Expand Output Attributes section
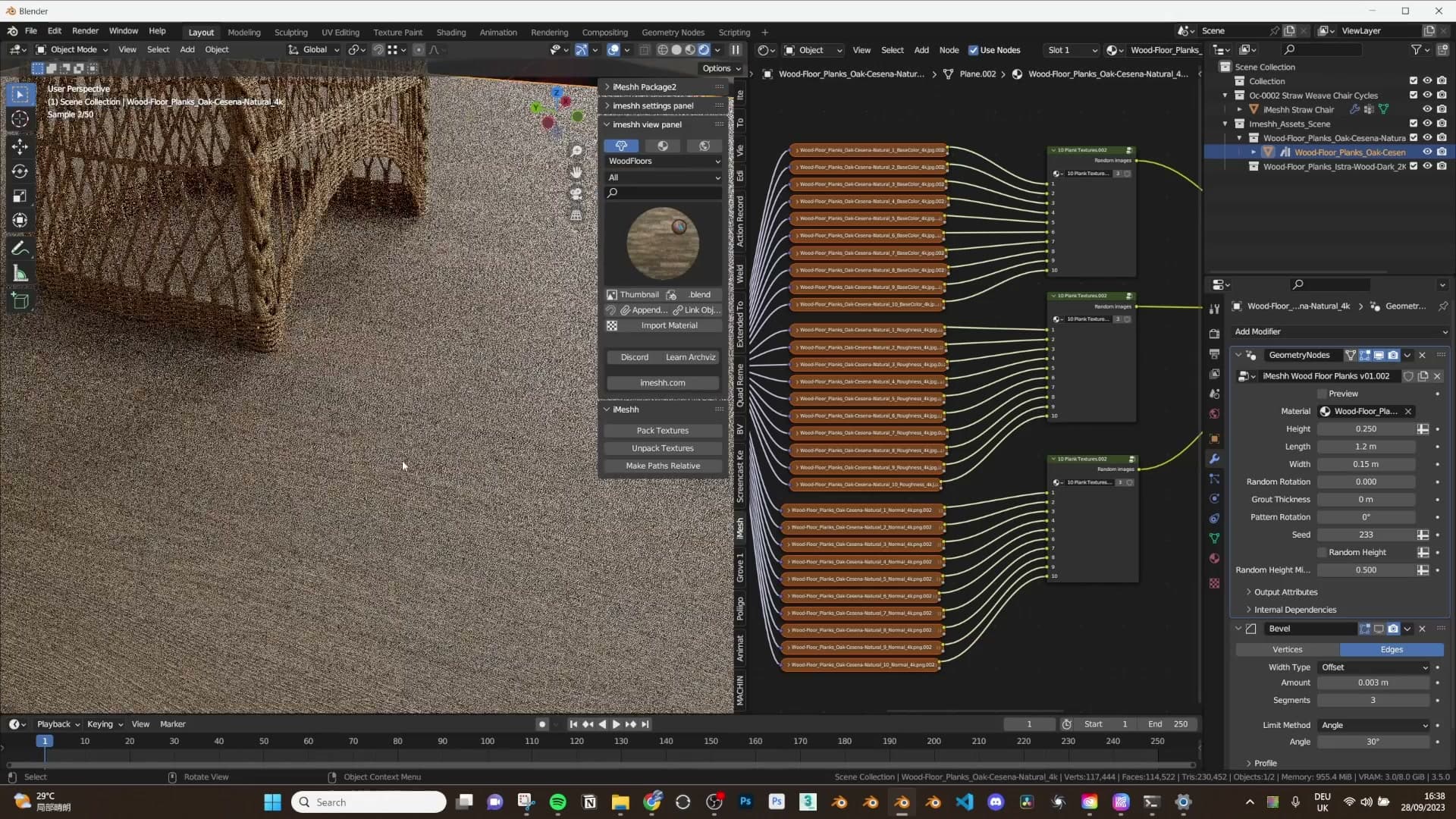This screenshot has height=819, width=1456. pos(1285,592)
